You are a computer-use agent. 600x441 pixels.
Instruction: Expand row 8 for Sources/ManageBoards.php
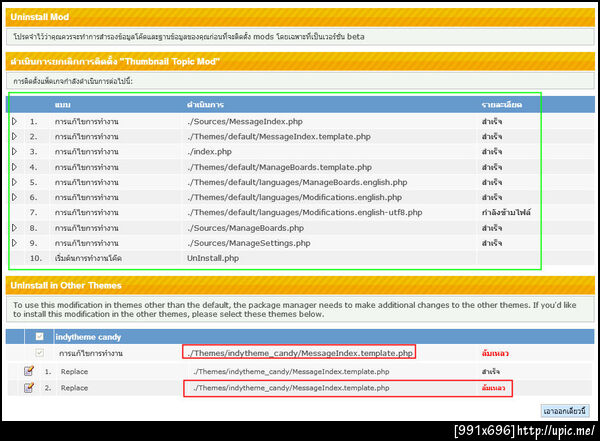coord(15,228)
